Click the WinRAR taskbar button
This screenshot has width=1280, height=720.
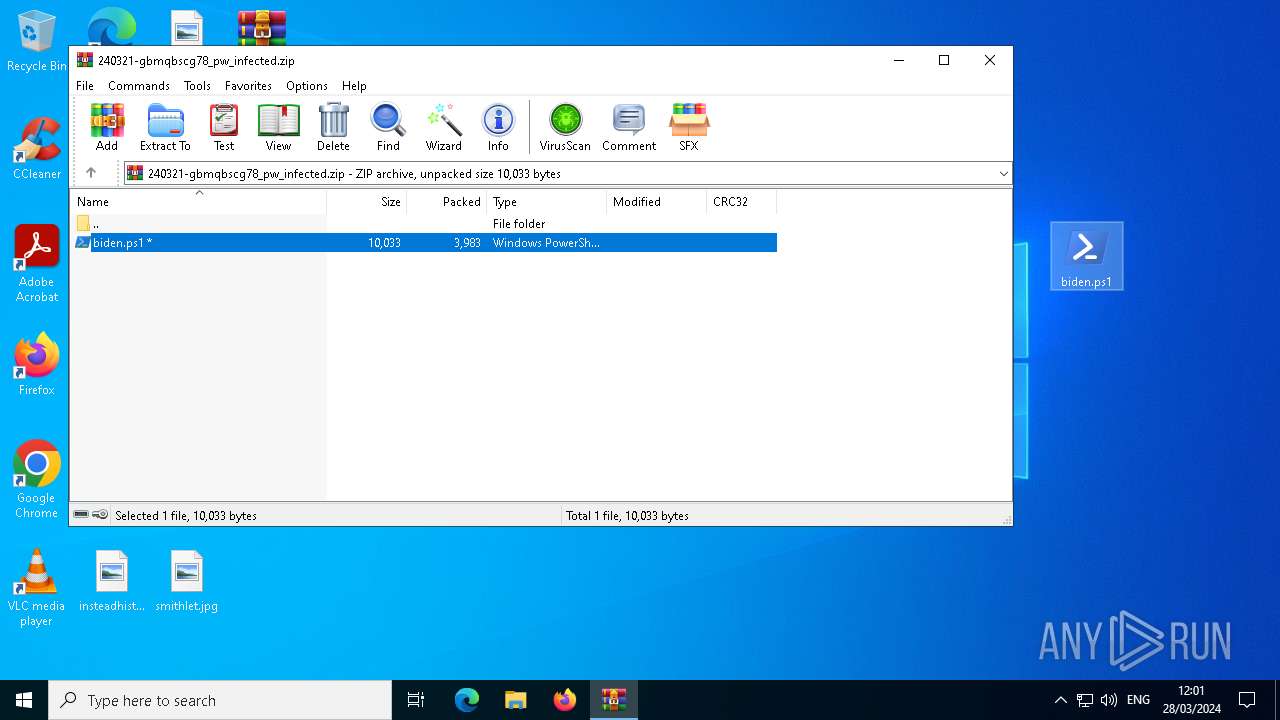[x=614, y=700]
